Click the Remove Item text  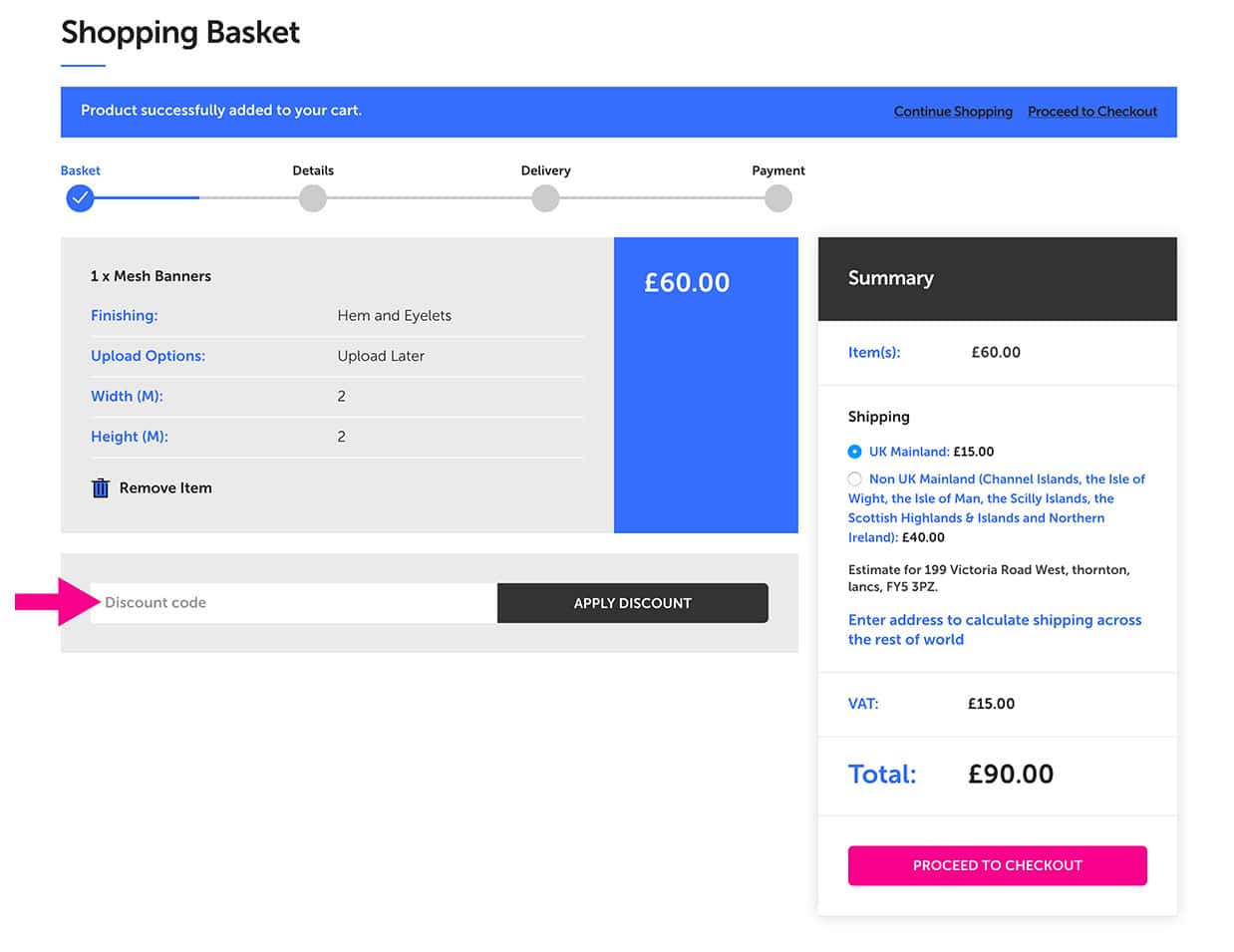pos(165,487)
